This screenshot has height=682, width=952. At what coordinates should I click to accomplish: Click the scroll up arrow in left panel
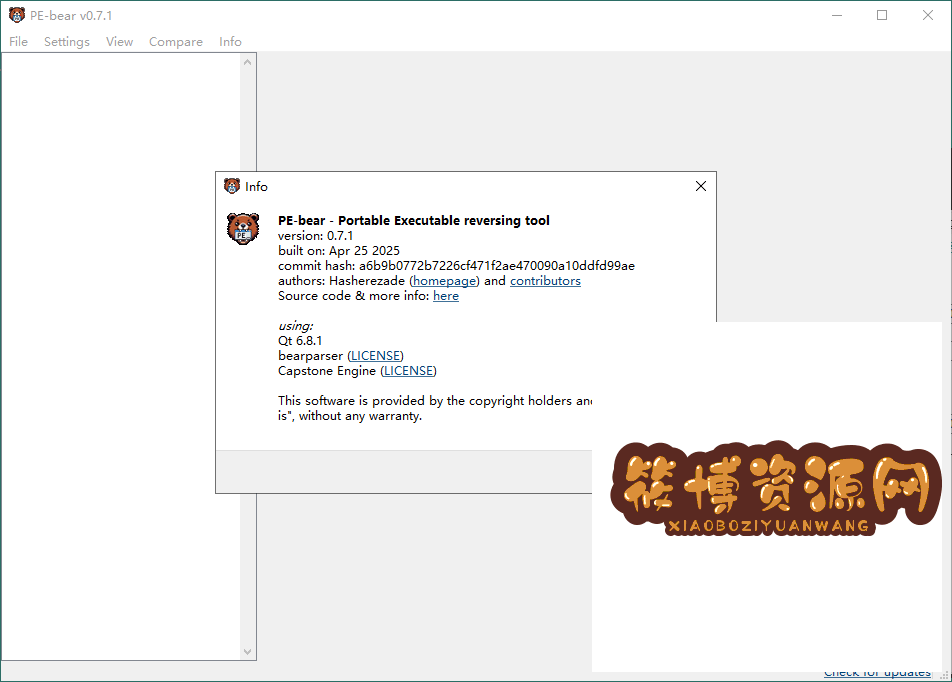click(247, 62)
